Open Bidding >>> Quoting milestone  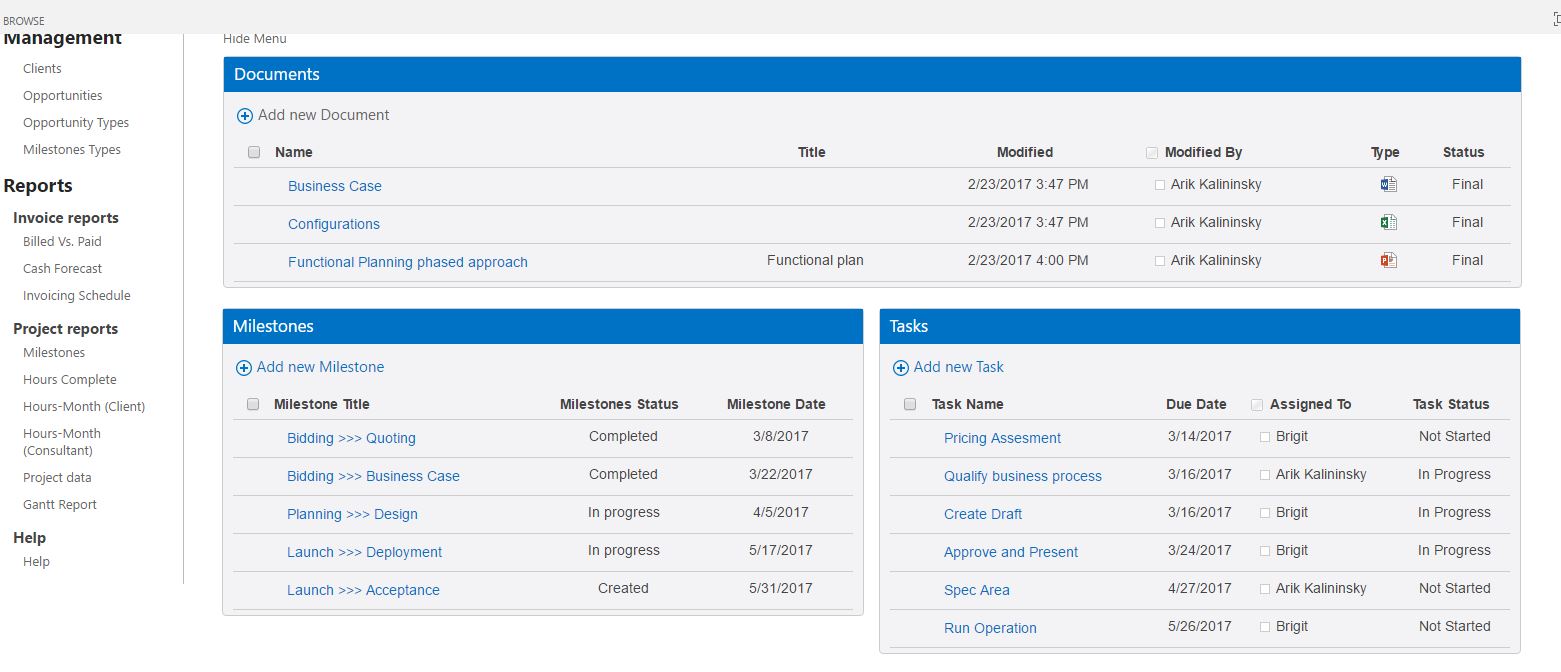pos(351,438)
